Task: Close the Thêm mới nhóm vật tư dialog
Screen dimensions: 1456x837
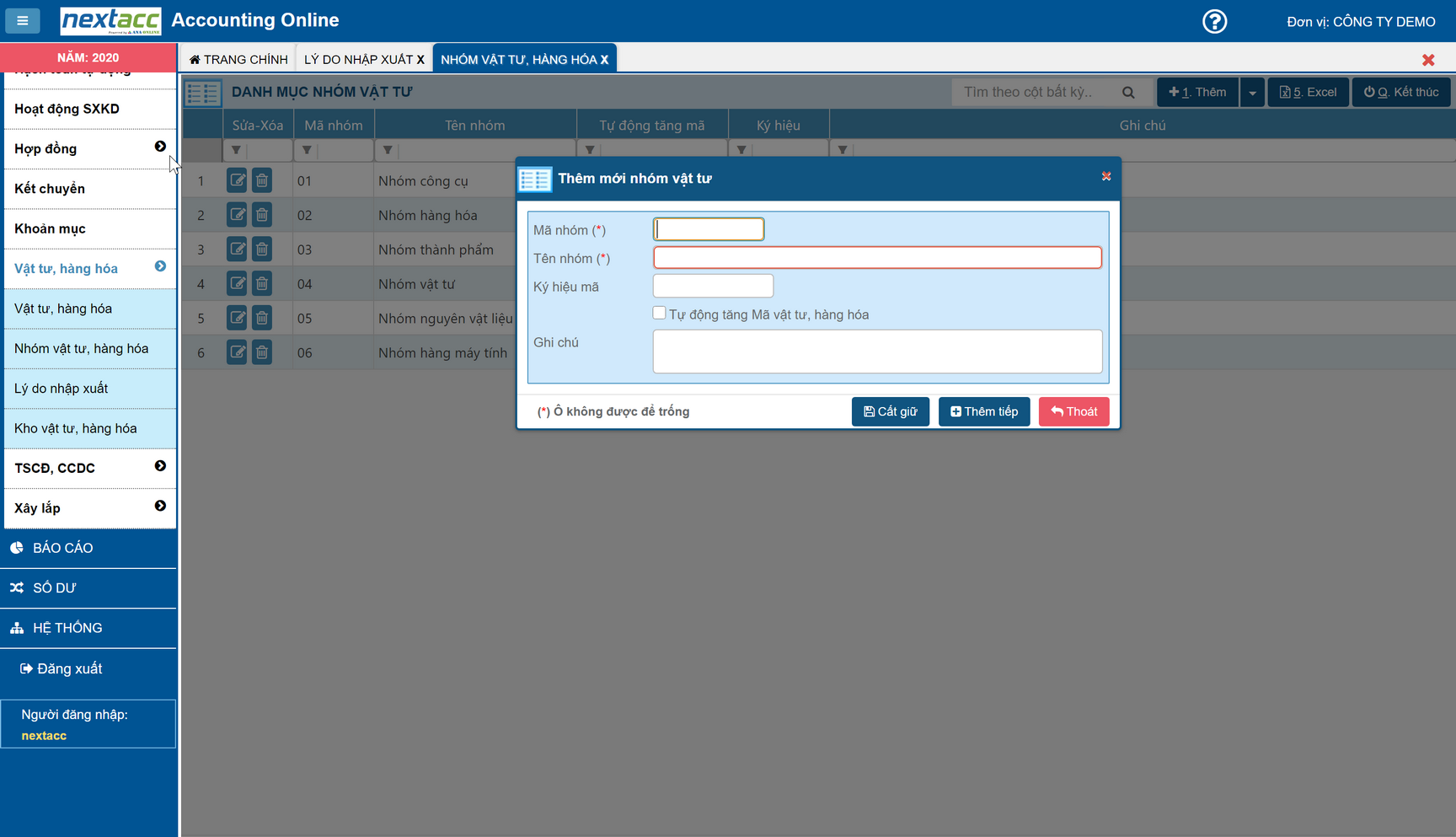Action: click(1106, 176)
